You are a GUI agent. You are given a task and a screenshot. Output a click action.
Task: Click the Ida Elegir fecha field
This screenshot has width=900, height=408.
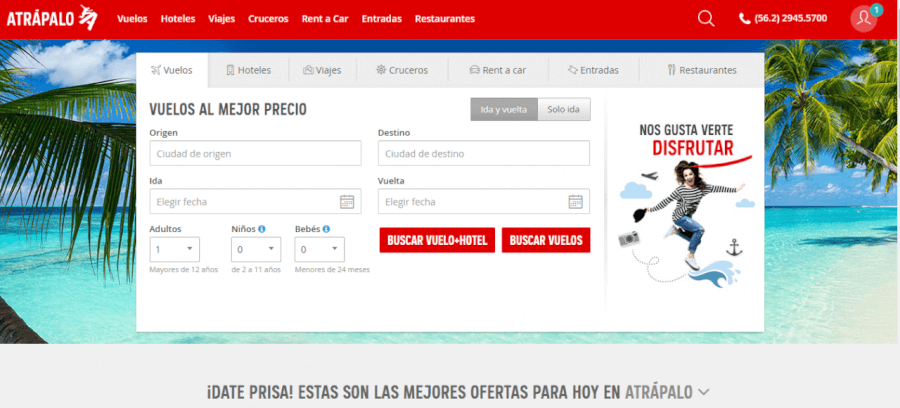[x=255, y=201]
